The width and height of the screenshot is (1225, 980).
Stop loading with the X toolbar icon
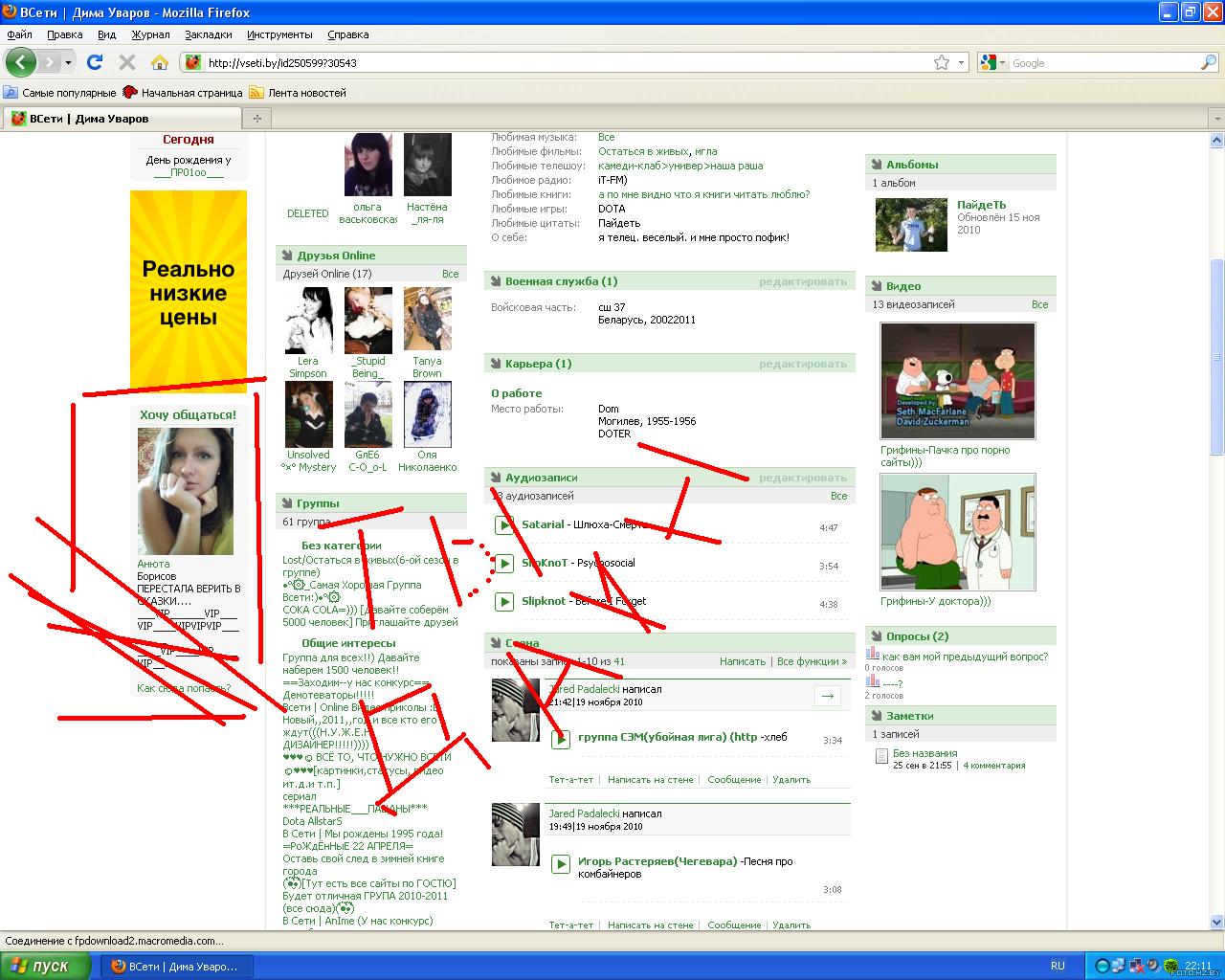pyautogui.click(x=126, y=62)
